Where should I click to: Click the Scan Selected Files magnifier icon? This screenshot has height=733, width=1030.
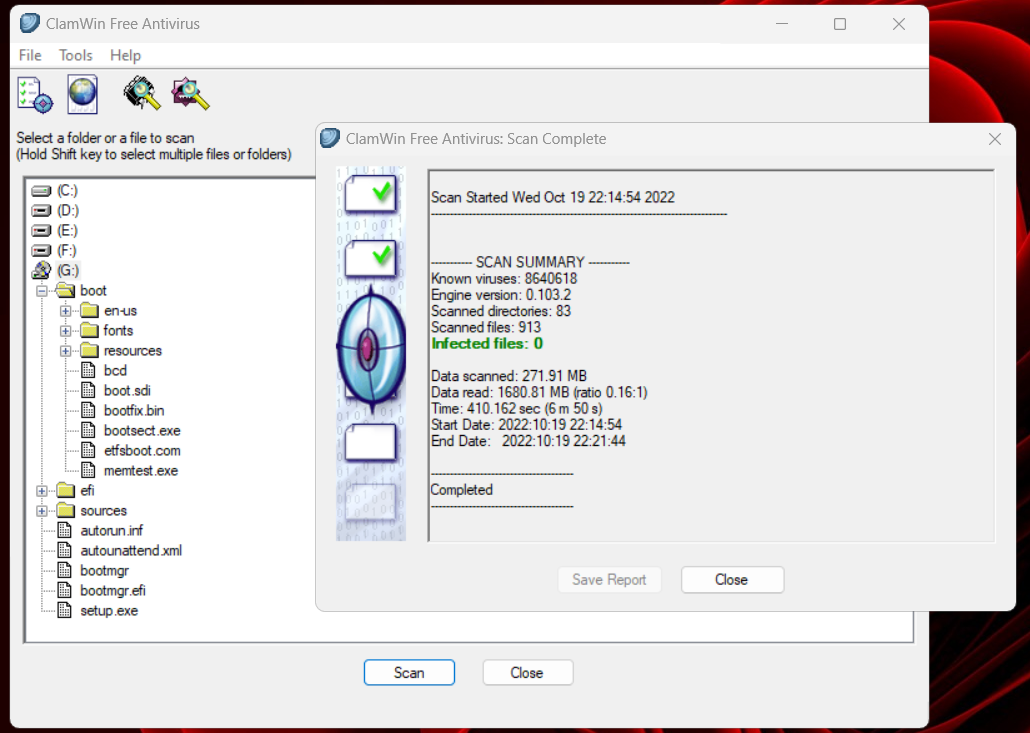[x=190, y=94]
